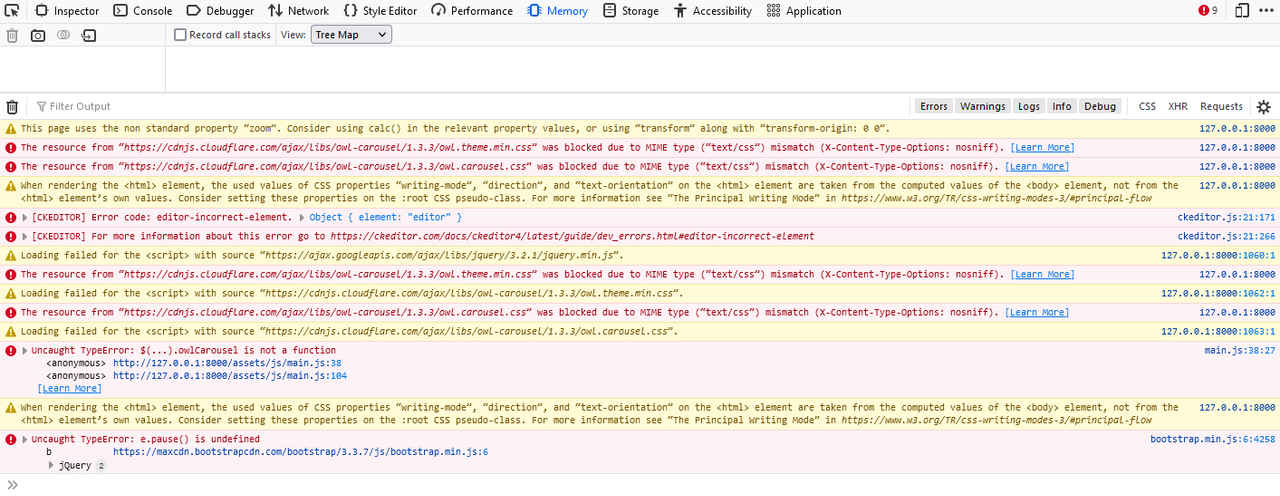This screenshot has height=496, width=1280.
Task: Open source link 127.0.0.1:8000:1062:1
Action: click(1218, 293)
